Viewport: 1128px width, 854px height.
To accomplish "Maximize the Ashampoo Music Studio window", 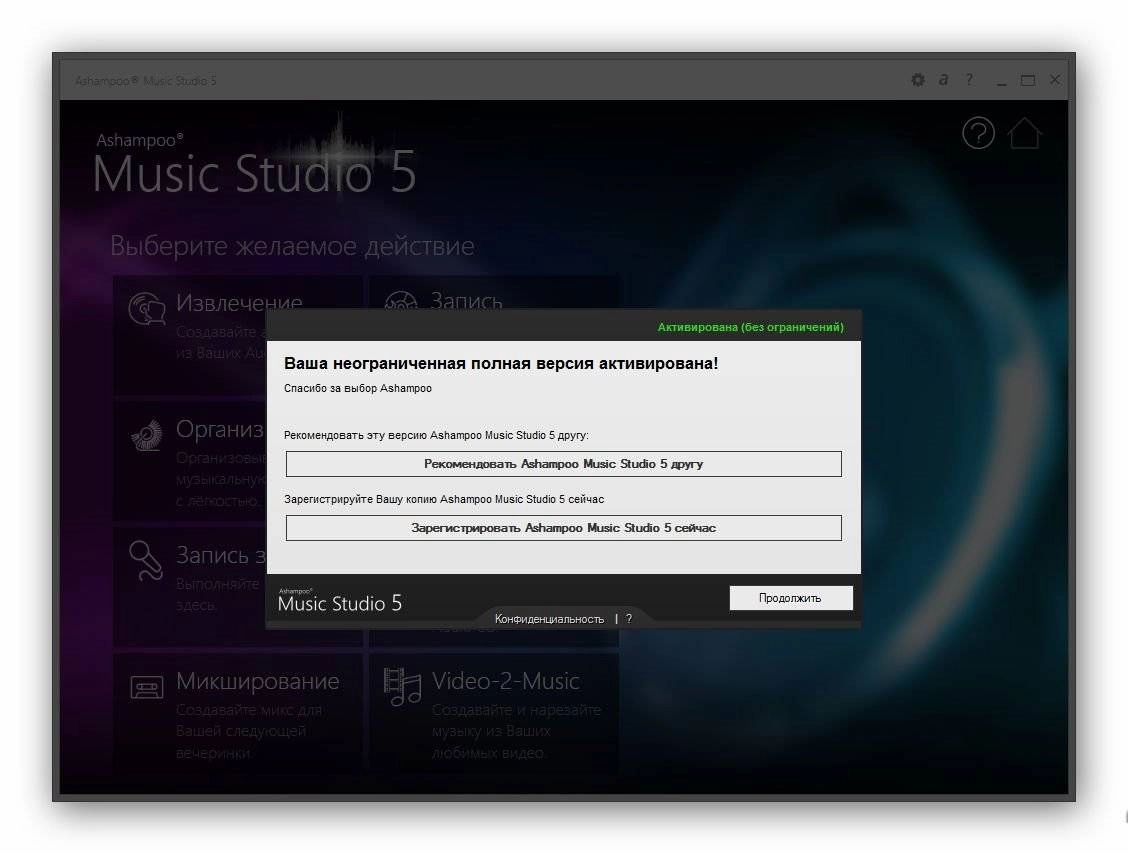I will (x=1028, y=81).
